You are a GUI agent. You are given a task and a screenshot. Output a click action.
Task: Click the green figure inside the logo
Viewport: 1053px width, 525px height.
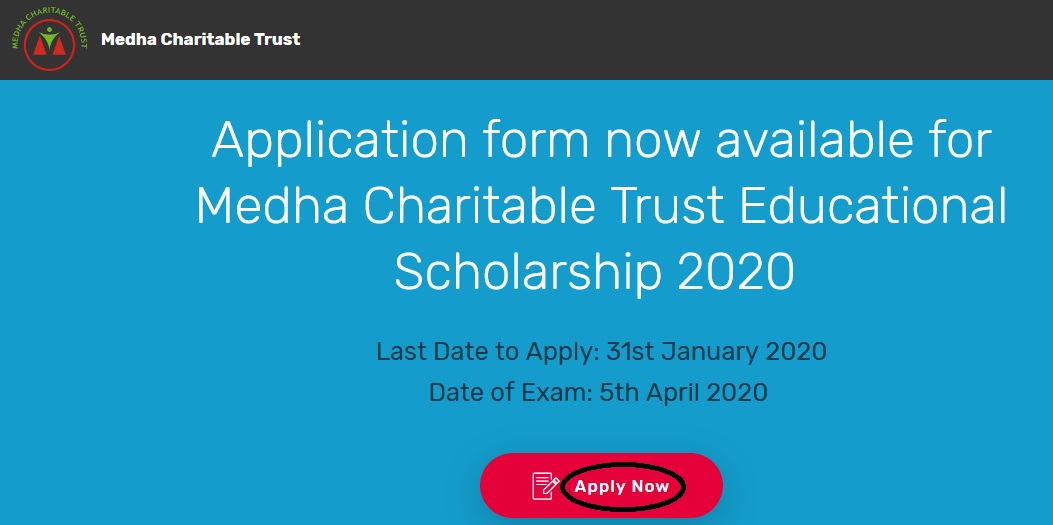point(50,38)
